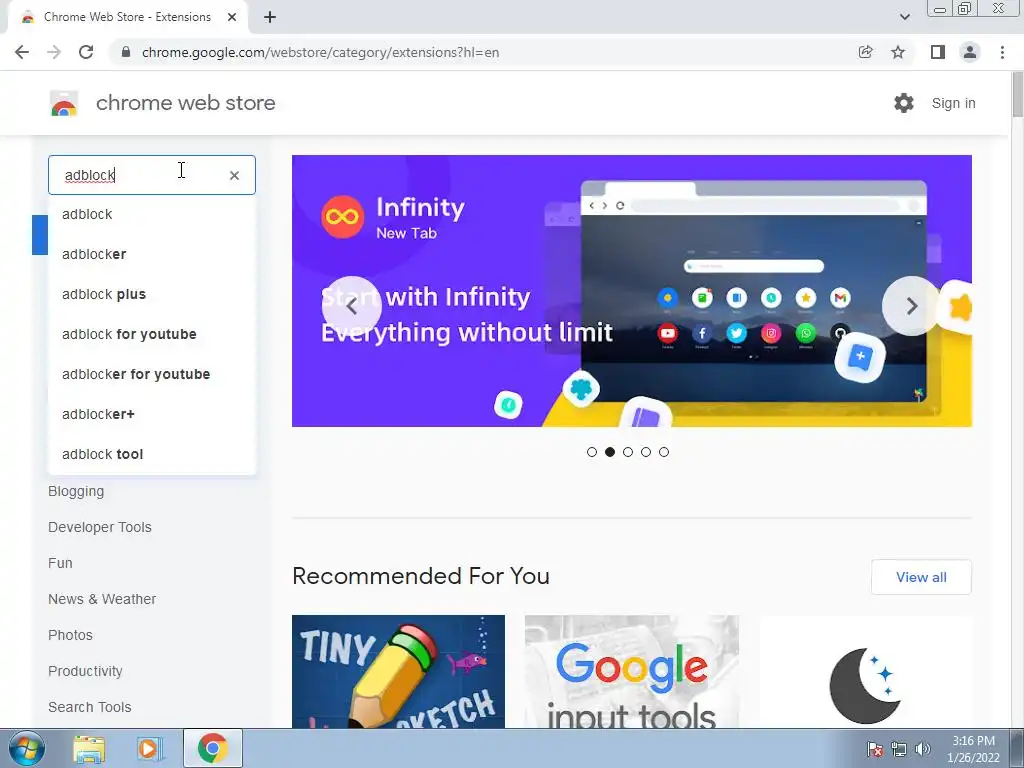The width and height of the screenshot is (1024, 768).
Task: Open Tiny Sketch extension thumbnail
Action: 398,671
